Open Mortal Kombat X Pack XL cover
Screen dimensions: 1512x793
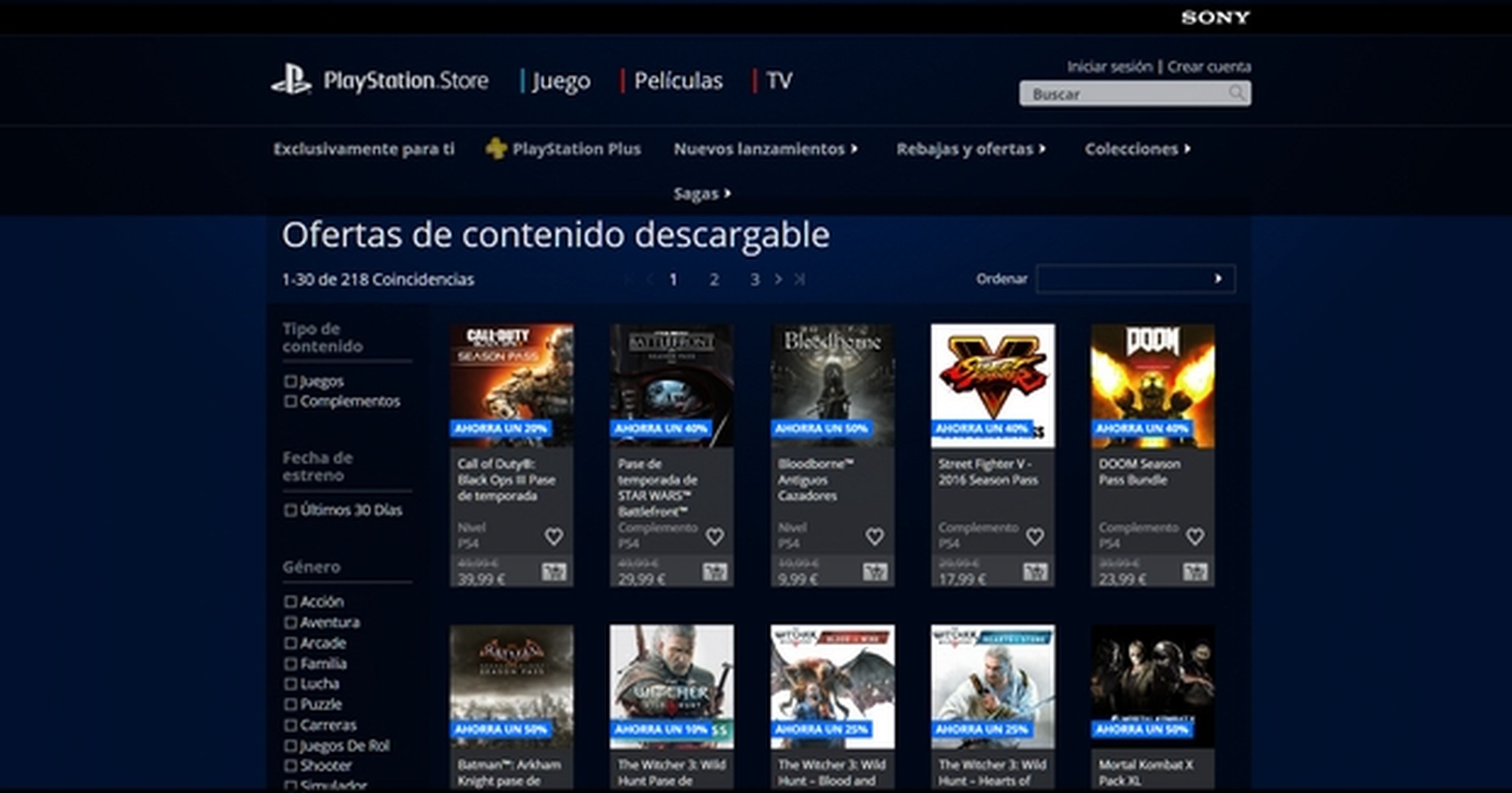1153,686
